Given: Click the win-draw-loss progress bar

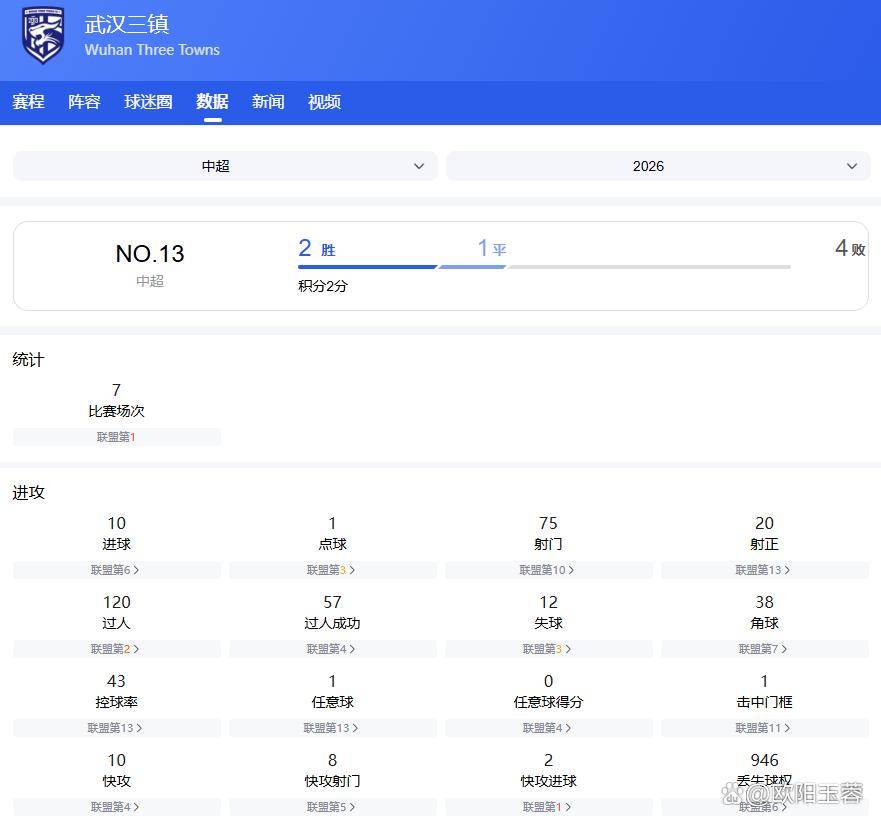Looking at the screenshot, I should 544,267.
